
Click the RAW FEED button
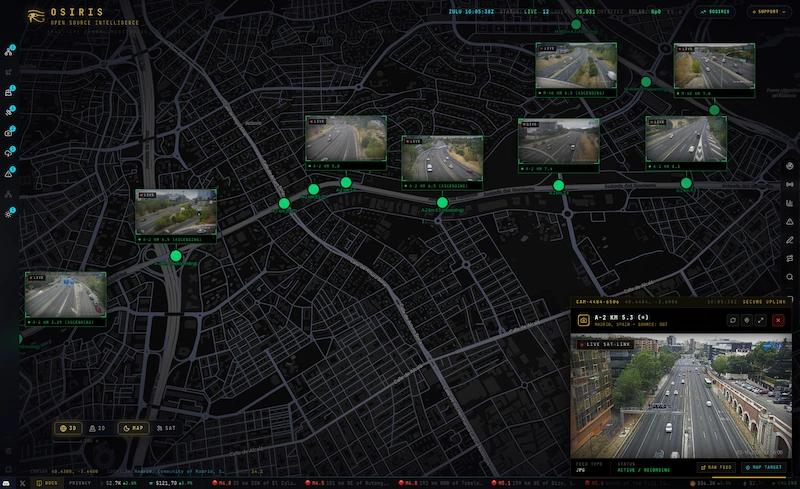[x=716, y=467]
